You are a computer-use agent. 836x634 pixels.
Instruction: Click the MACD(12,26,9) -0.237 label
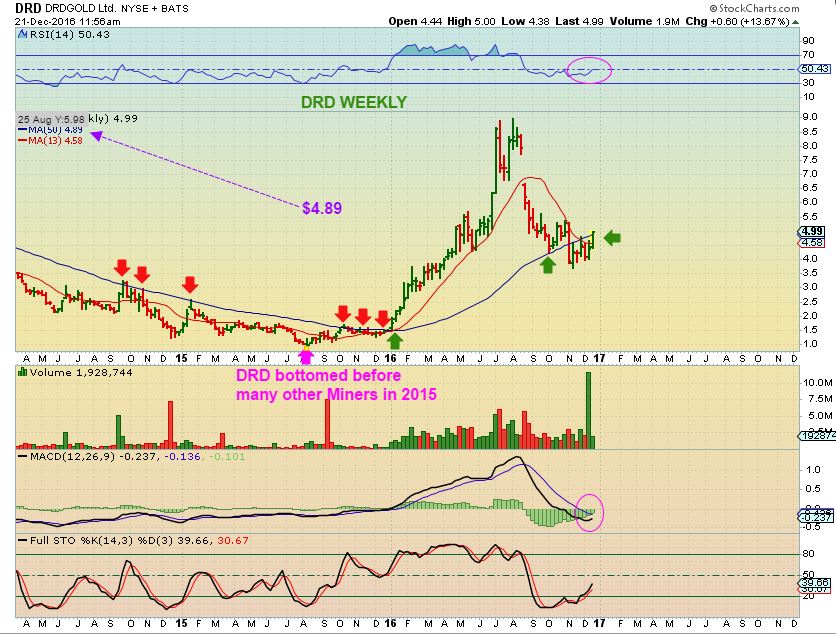tap(94, 456)
